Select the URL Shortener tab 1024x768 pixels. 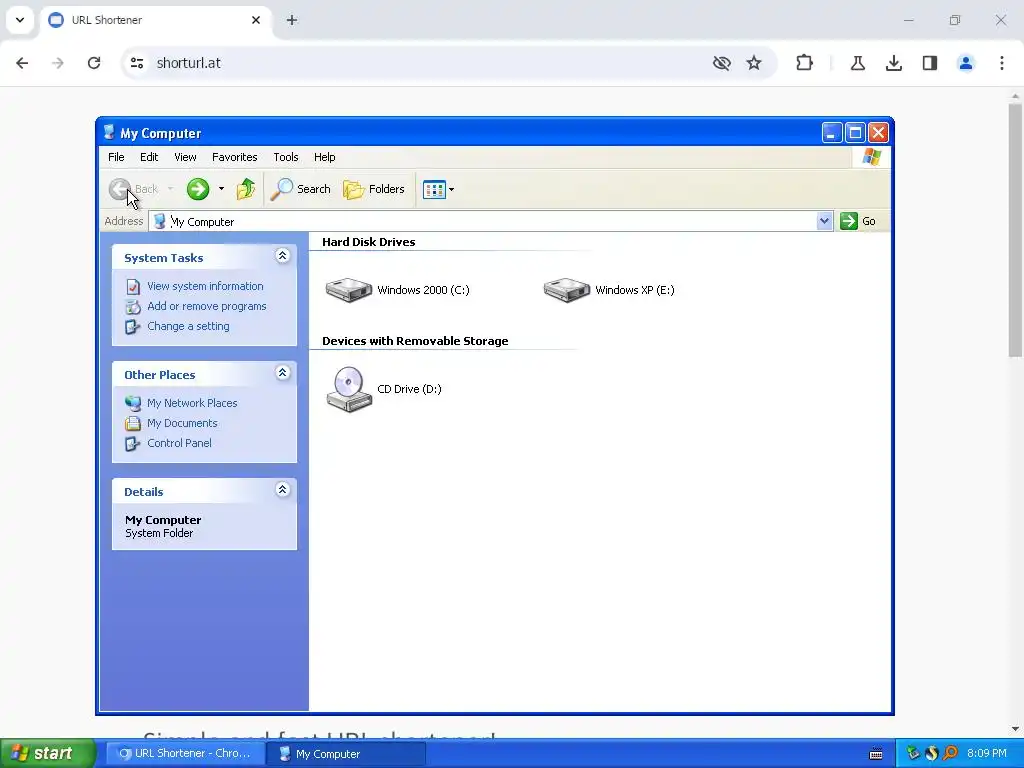(x=155, y=20)
